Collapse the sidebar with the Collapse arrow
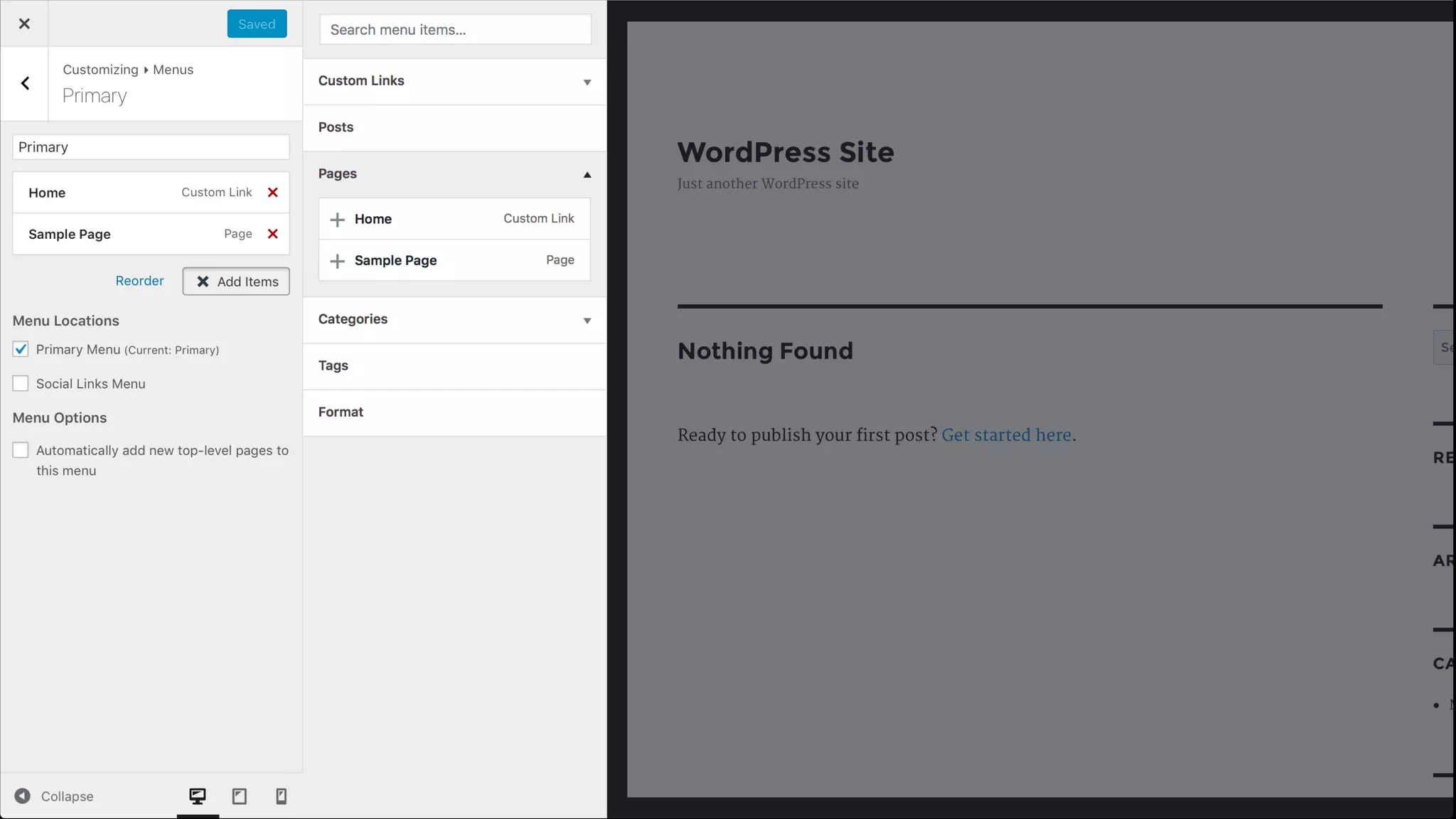This screenshot has height=819, width=1456. point(23,796)
